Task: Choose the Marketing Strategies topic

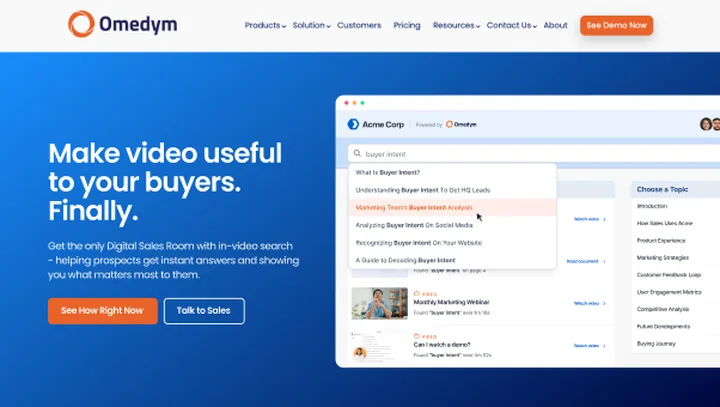Action: point(663,258)
